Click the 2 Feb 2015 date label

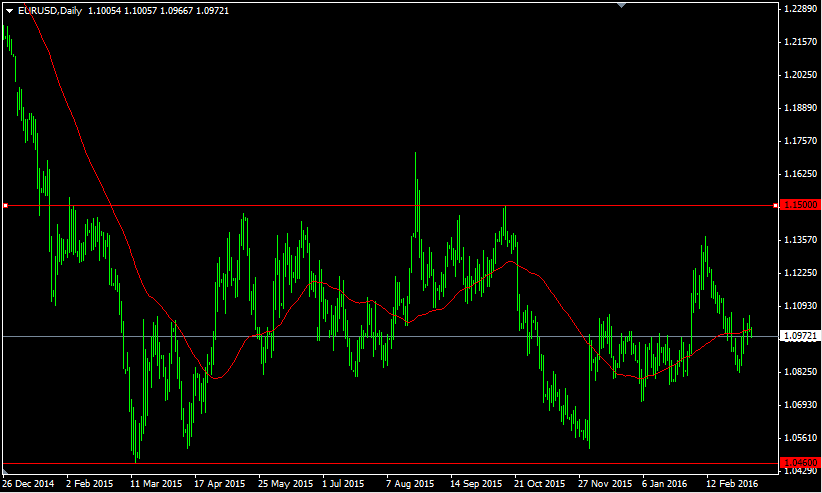(x=90, y=484)
